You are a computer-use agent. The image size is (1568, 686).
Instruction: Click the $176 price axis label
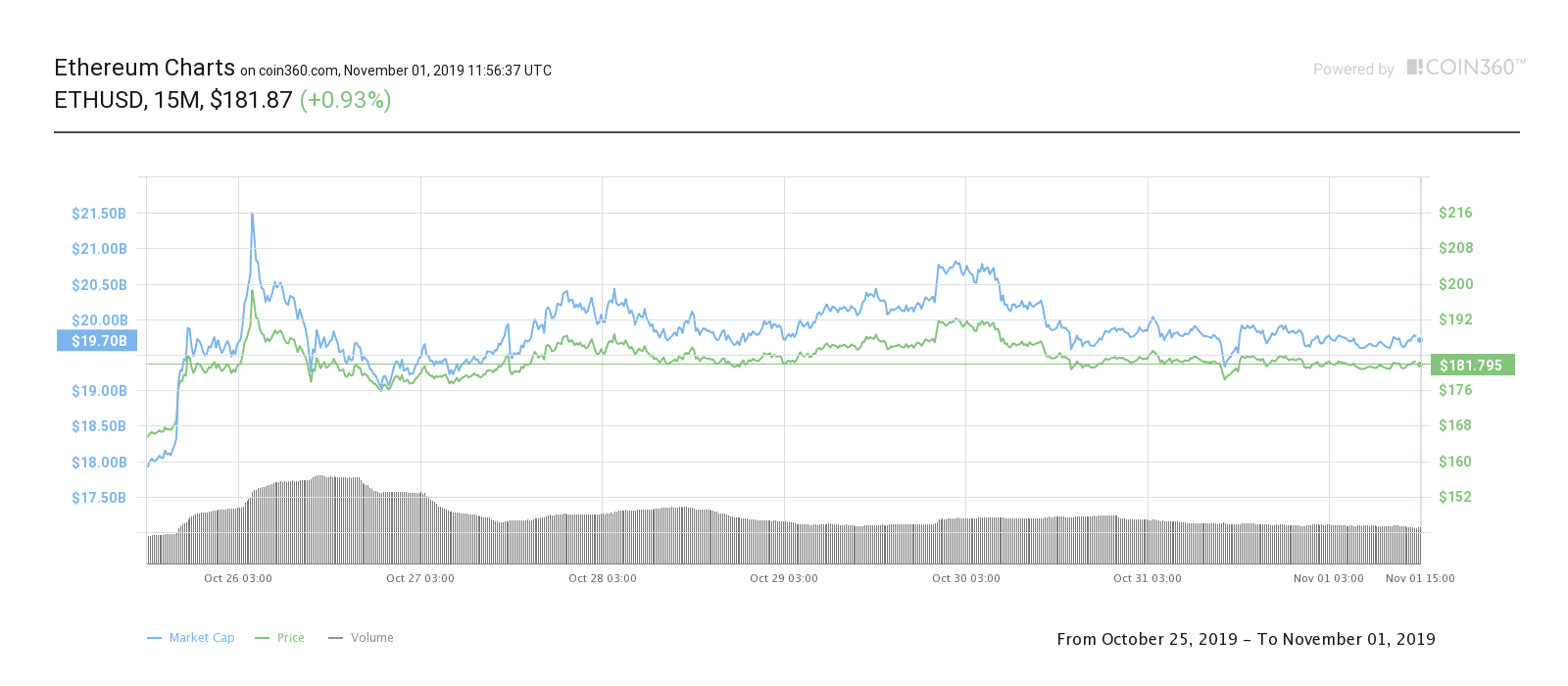coord(1455,390)
